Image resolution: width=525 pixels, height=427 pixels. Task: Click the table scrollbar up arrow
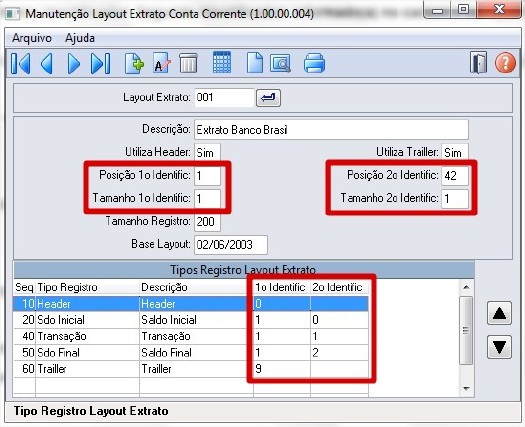(466, 287)
